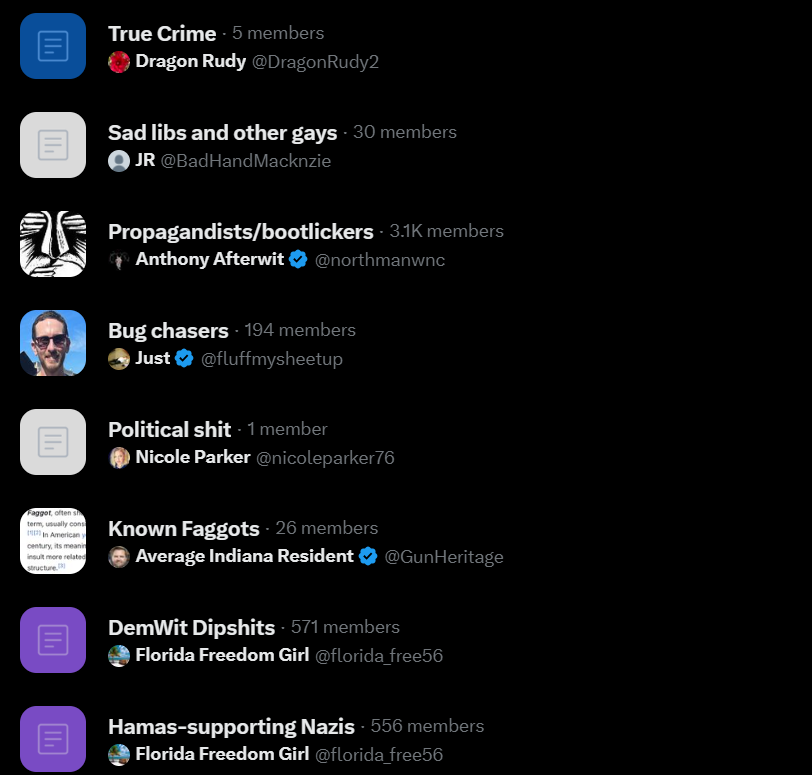The width and height of the screenshot is (812, 775).
Task: Click Nicole Parker's small profile avatar
Action: [119, 458]
